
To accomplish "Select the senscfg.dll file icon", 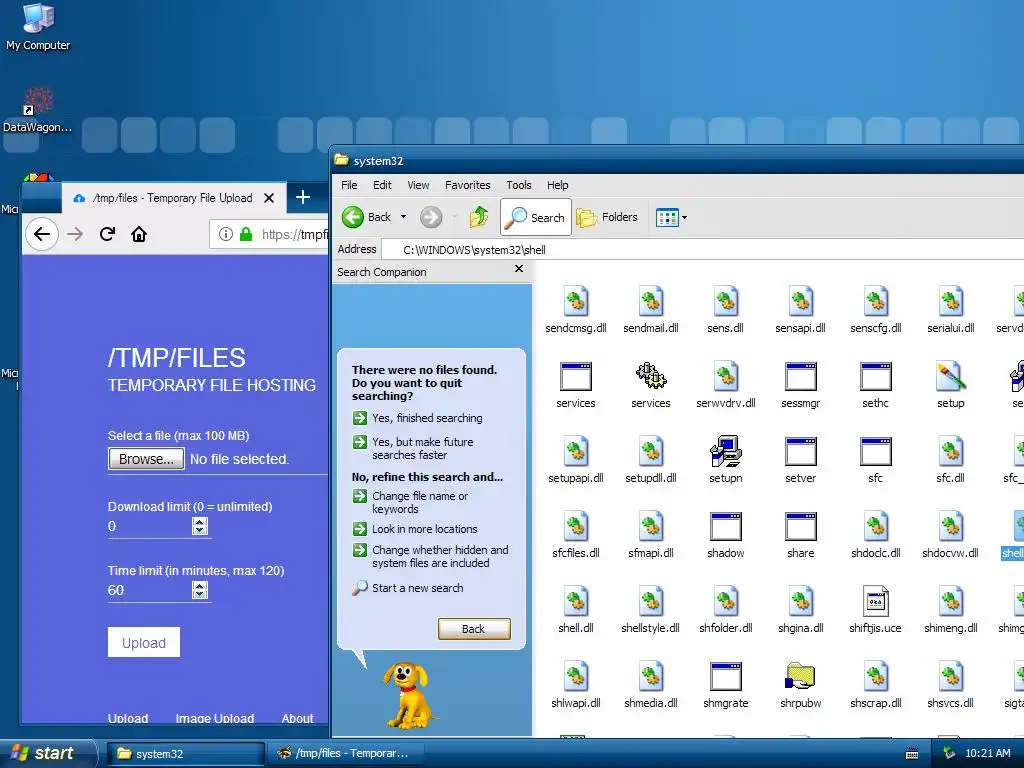I will click(876, 310).
